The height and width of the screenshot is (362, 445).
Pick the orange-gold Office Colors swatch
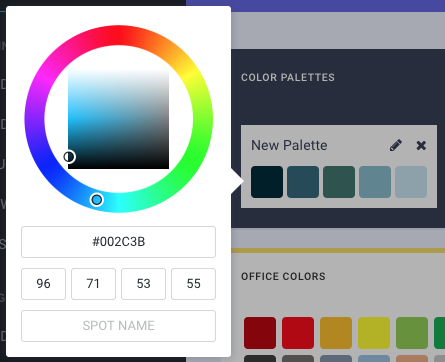point(336,333)
